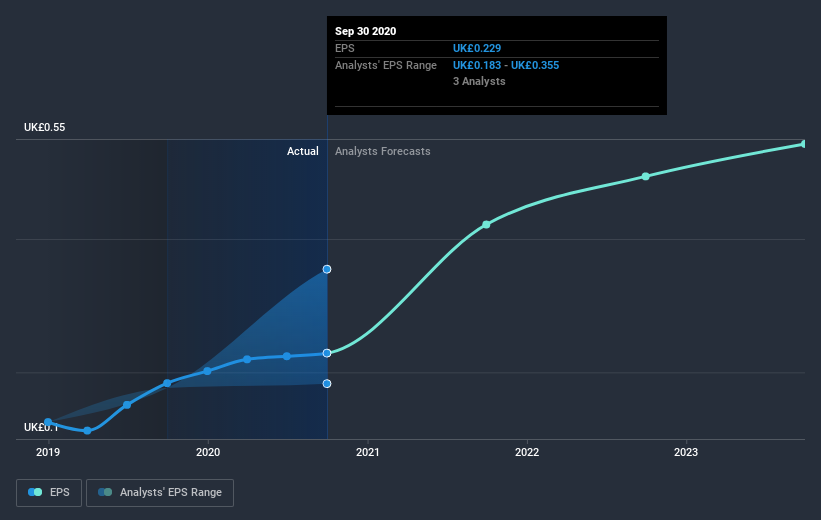Click the lowest EPS point in early 2019
The image size is (821, 520).
click(x=87, y=431)
